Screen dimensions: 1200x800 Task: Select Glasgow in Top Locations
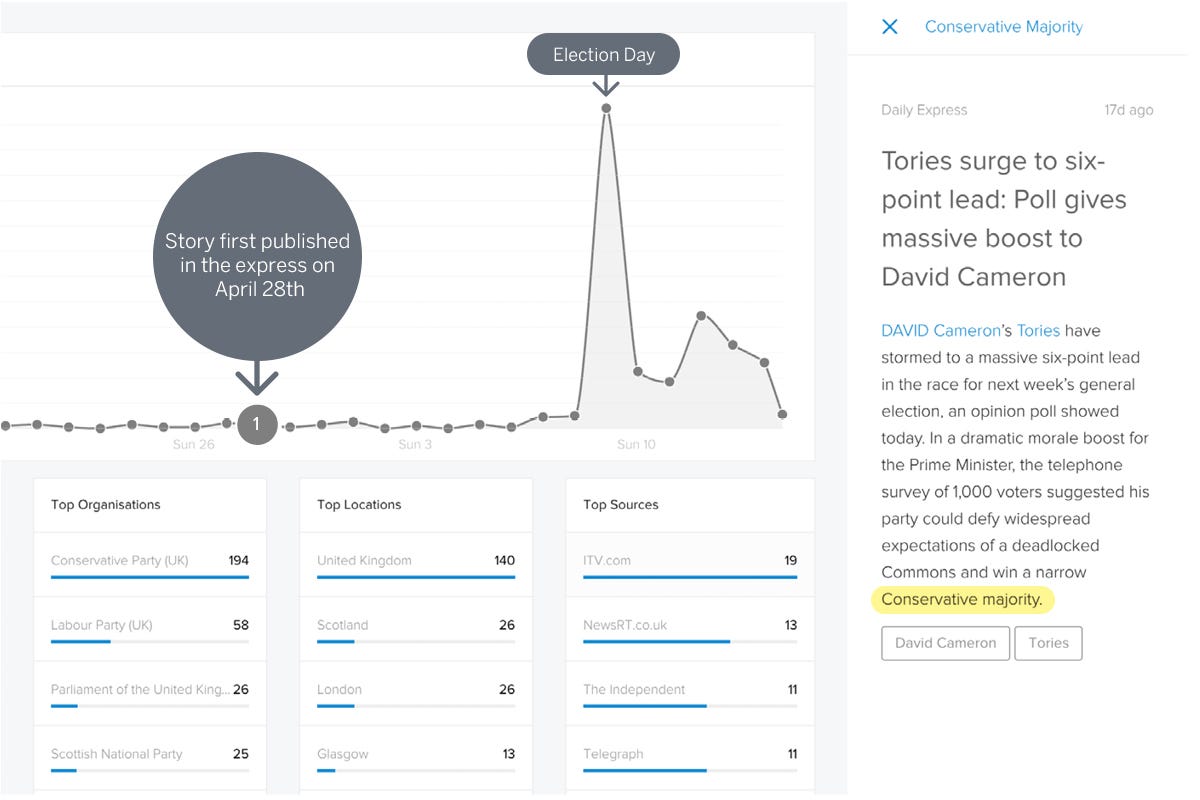coord(416,759)
